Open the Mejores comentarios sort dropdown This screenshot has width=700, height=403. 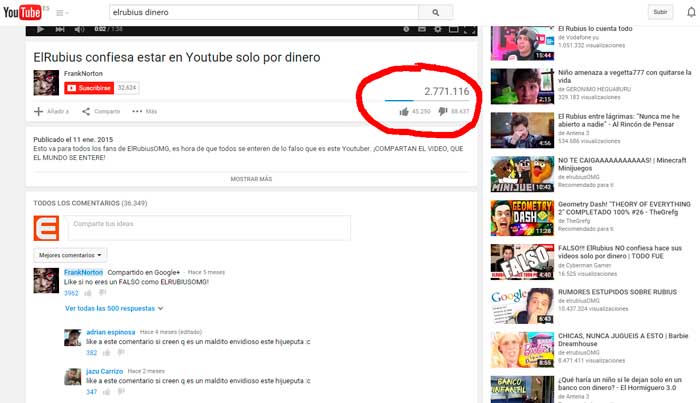70,255
